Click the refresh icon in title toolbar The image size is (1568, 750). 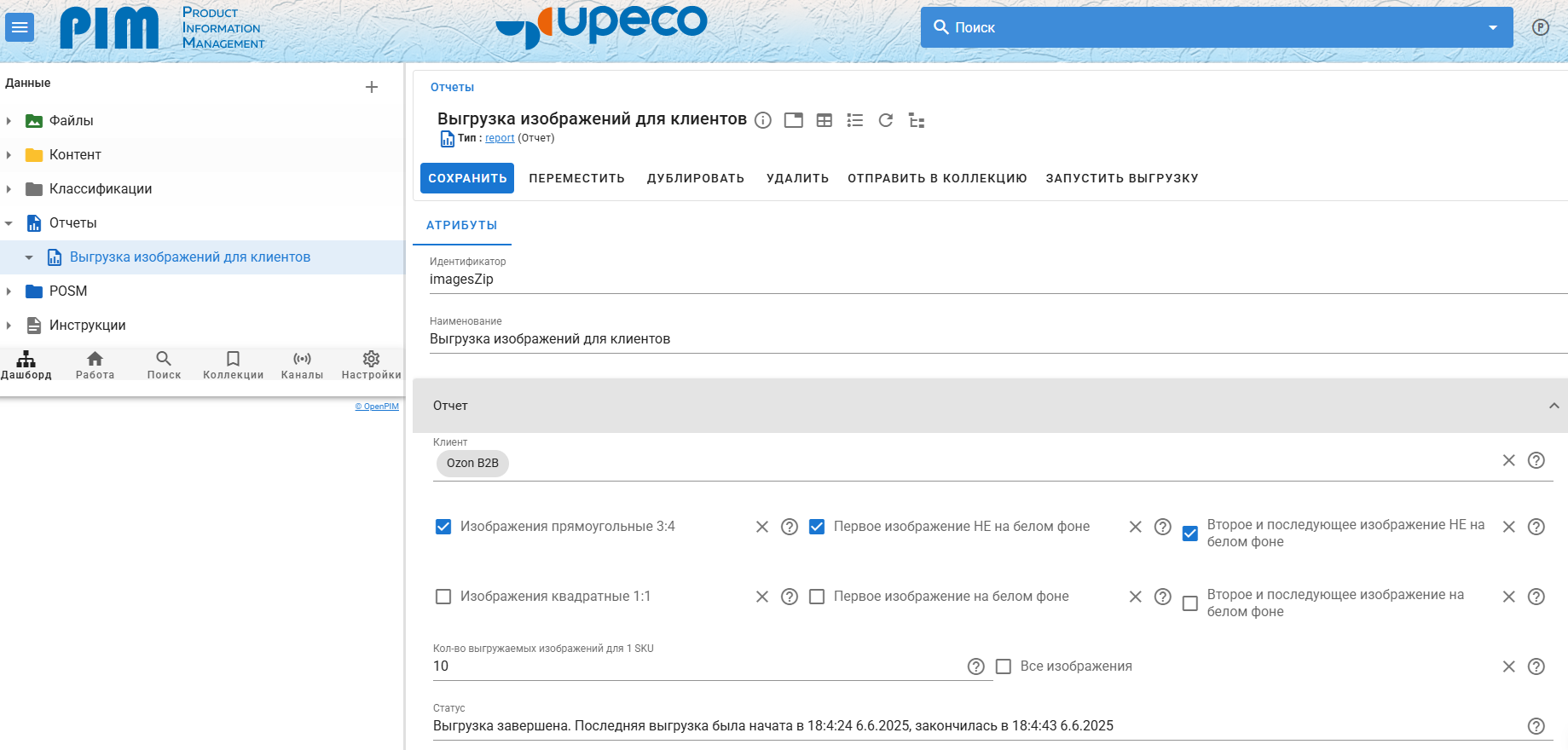(x=886, y=120)
